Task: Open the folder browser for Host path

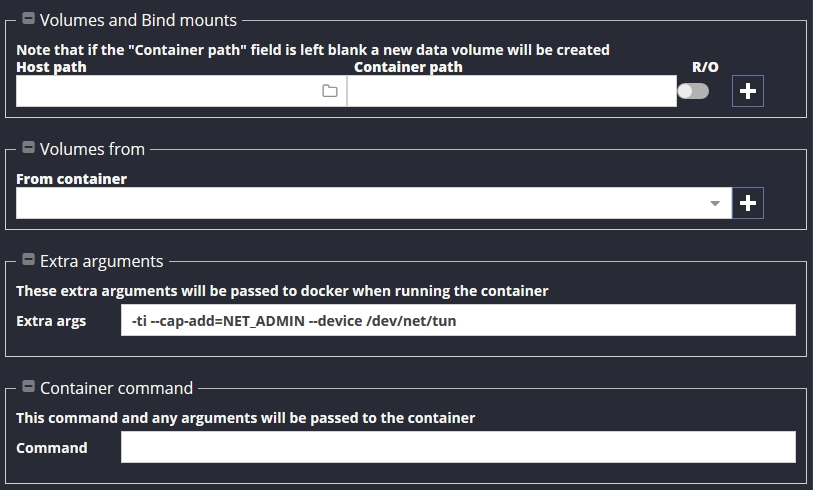Action: pyautogui.click(x=330, y=91)
